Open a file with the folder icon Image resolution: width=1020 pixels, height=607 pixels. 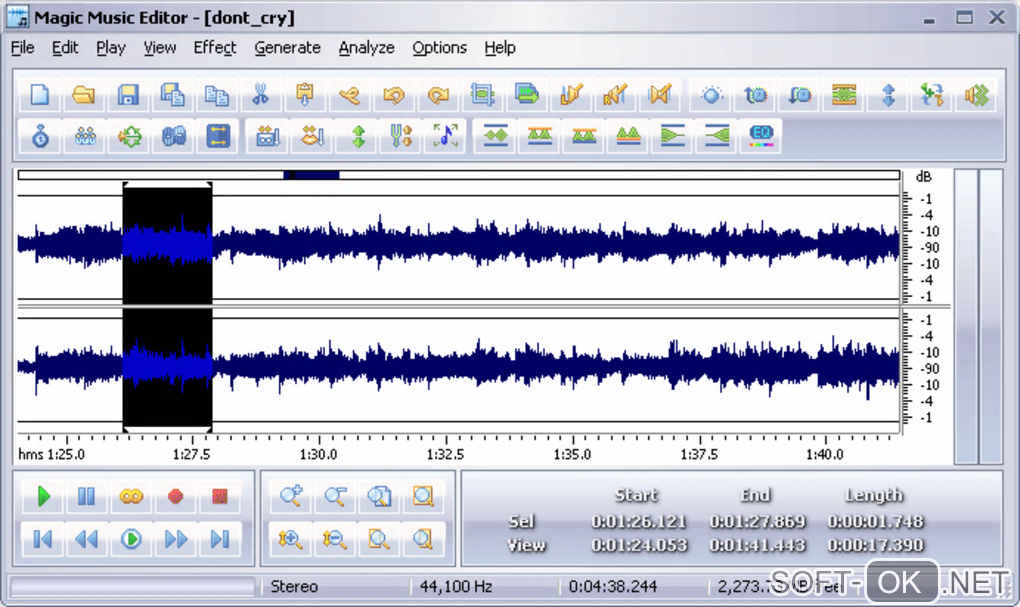click(84, 95)
